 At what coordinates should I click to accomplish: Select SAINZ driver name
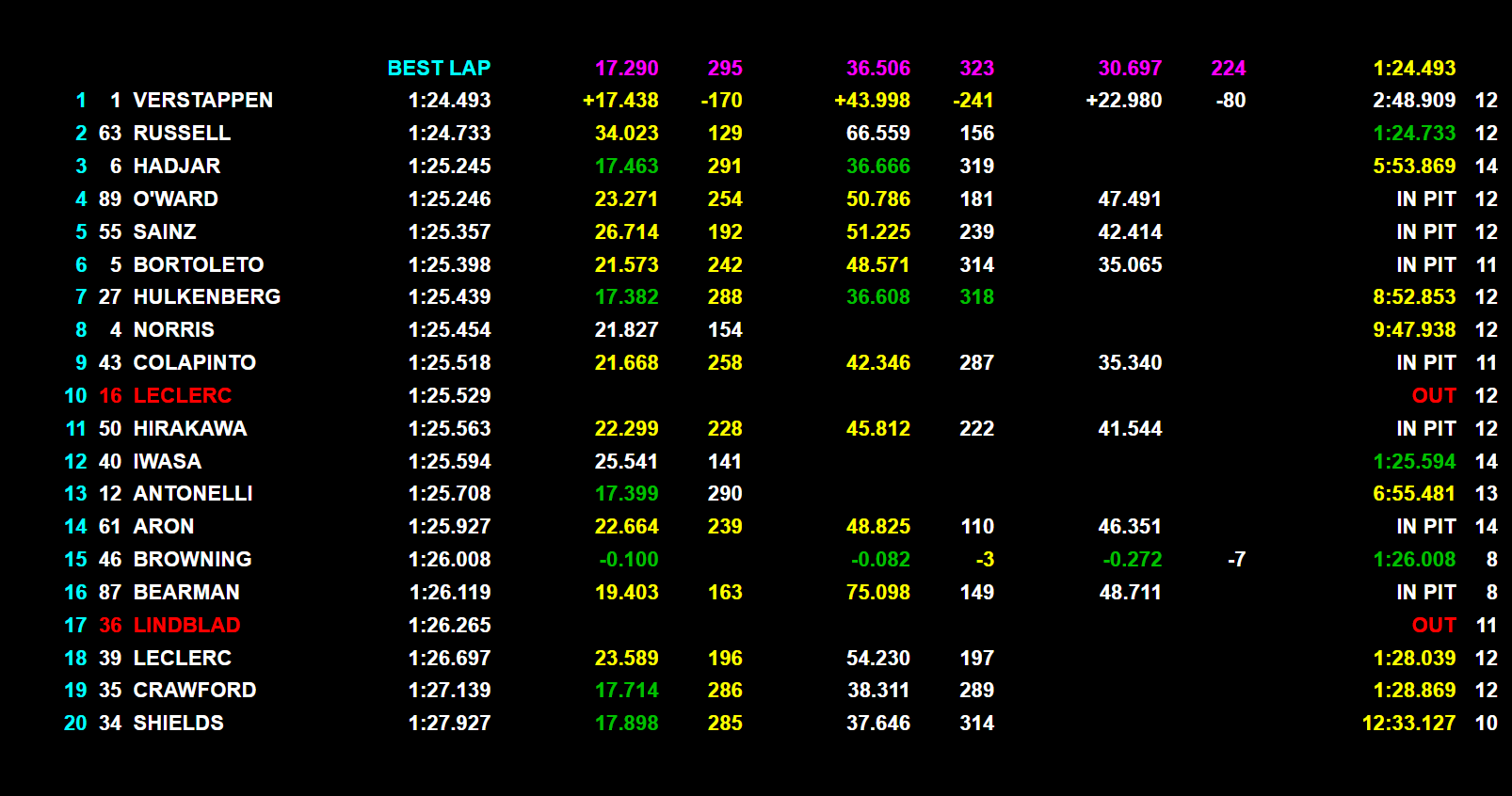[x=165, y=232]
